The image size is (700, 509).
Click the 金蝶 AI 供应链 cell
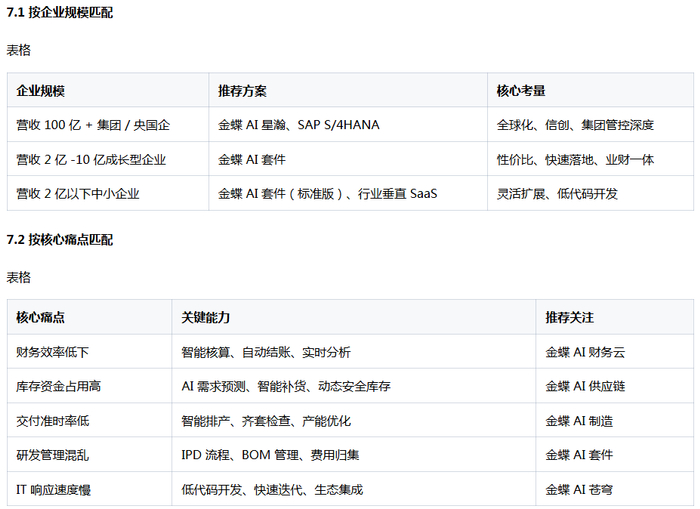tap(615, 386)
